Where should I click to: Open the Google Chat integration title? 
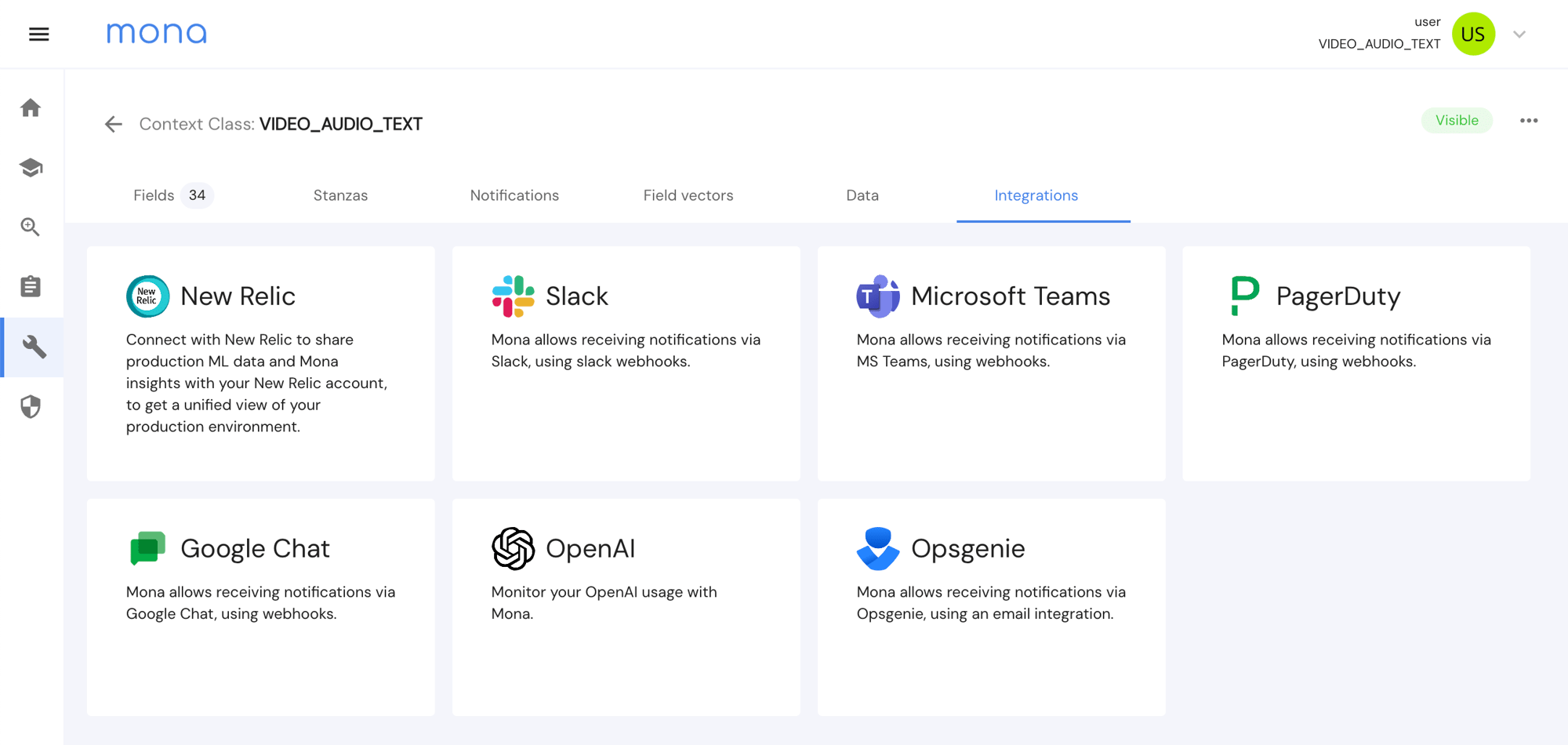tap(255, 548)
